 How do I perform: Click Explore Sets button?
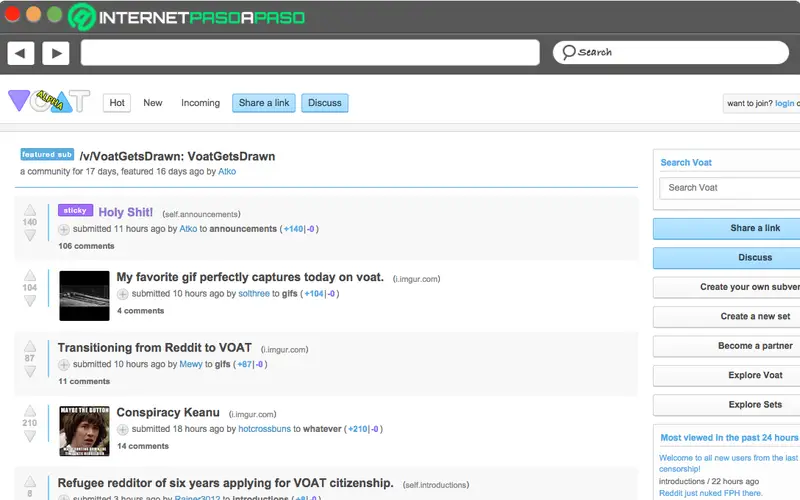[x=727, y=405]
